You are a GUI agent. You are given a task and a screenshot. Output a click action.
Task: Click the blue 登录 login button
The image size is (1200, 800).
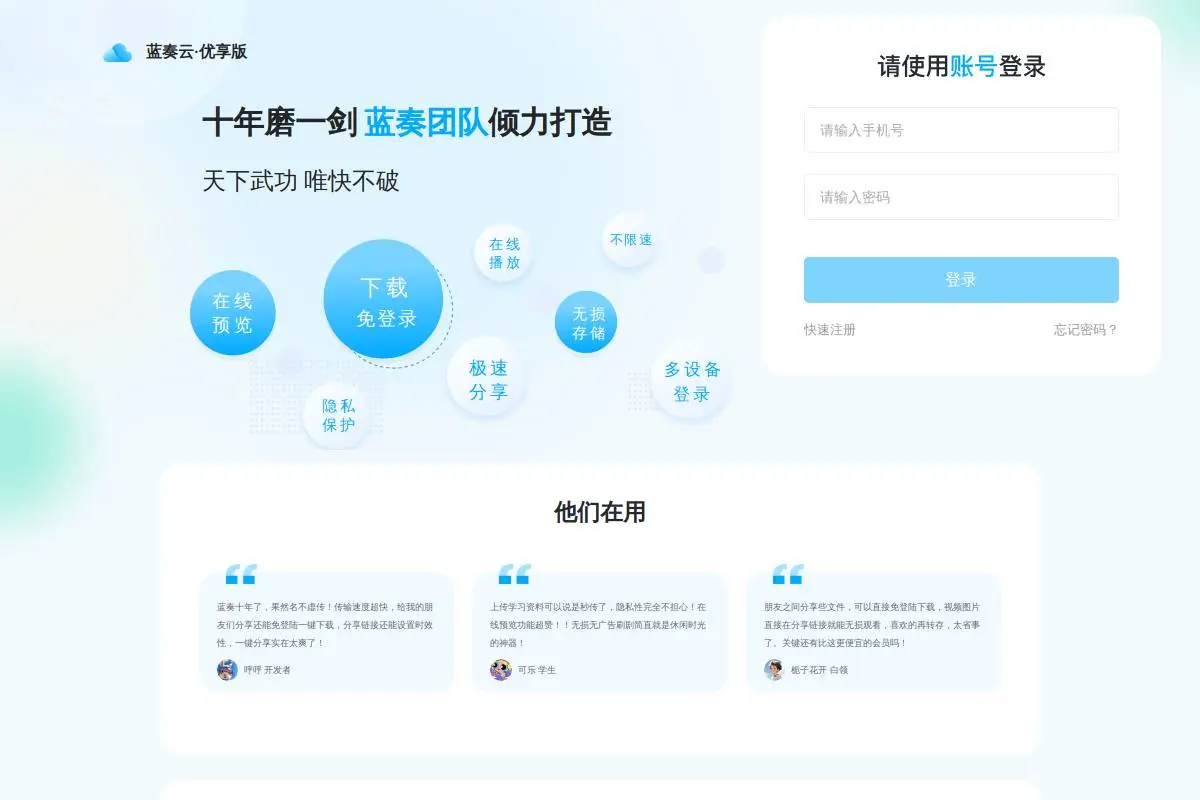(961, 280)
